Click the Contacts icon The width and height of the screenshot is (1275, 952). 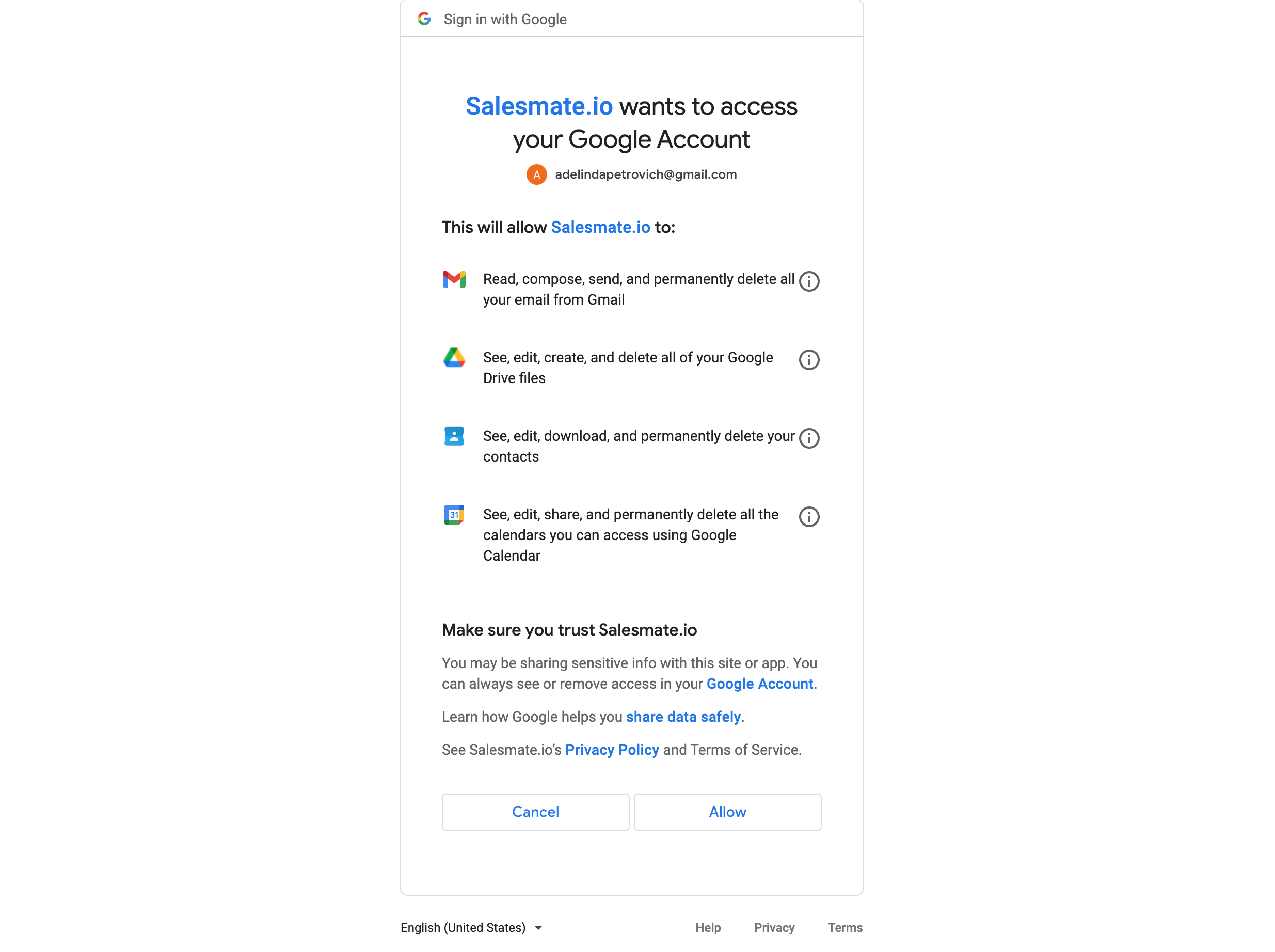(454, 436)
